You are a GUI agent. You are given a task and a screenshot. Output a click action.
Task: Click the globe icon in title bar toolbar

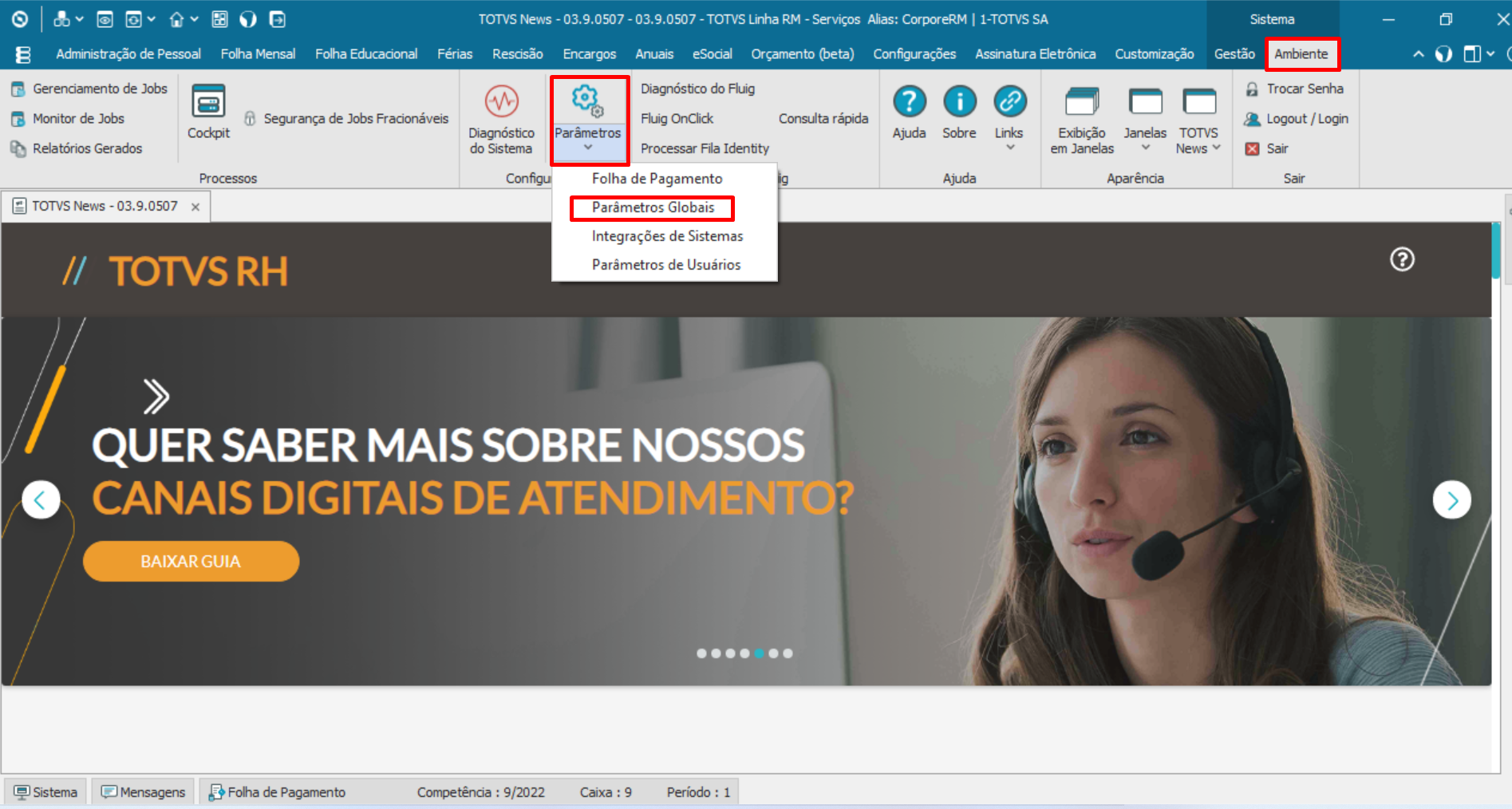pyautogui.click(x=248, y=19)
